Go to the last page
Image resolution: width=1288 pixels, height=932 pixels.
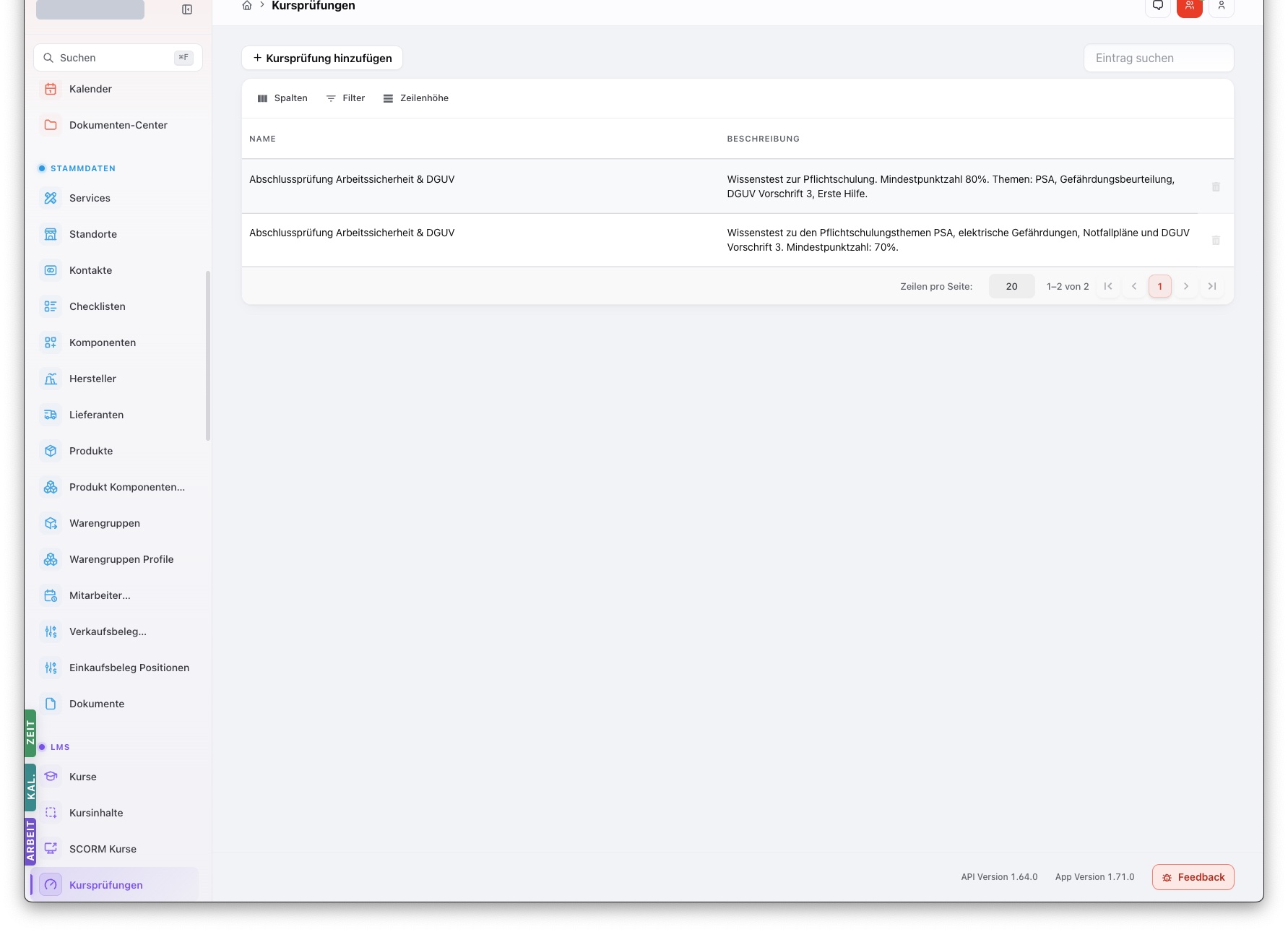[1212, 286]
